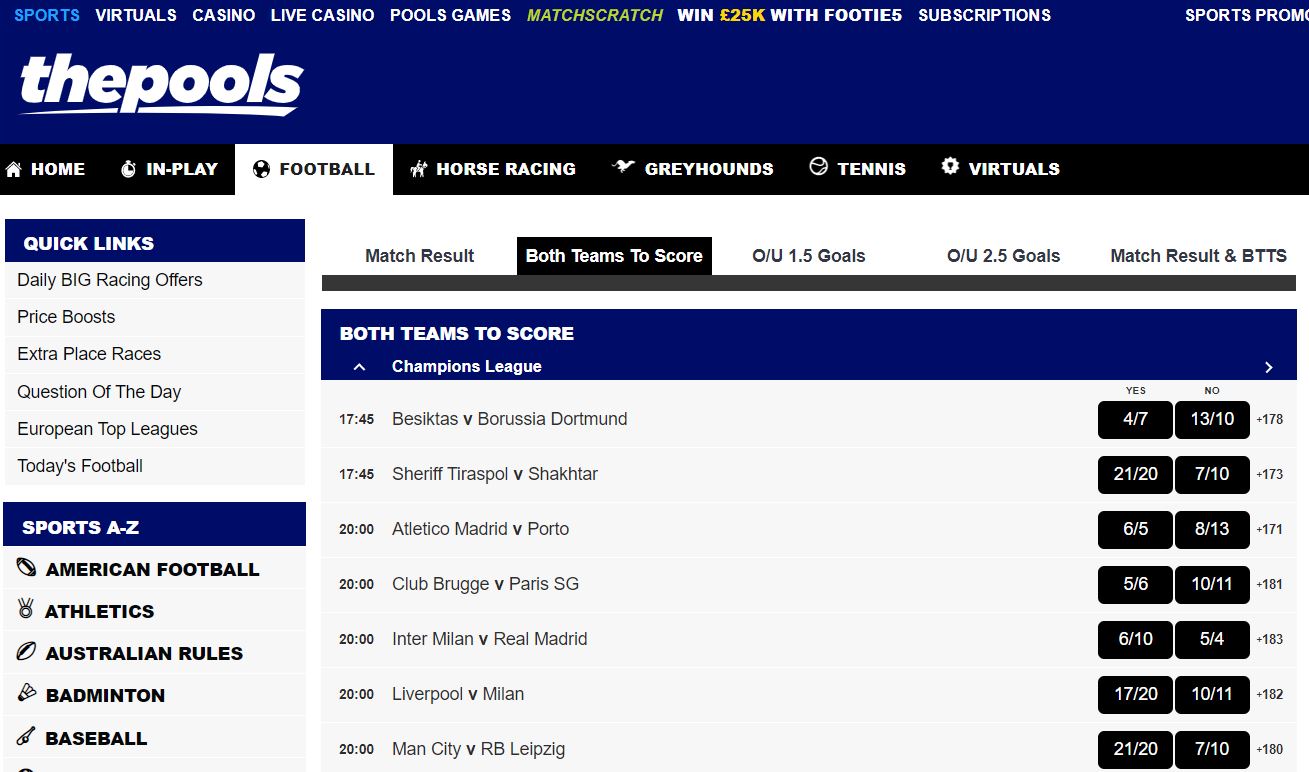The width and height of the screenshot is (1309, 772).
Task: Collapse the Champions League section
Action: point(360,367)
